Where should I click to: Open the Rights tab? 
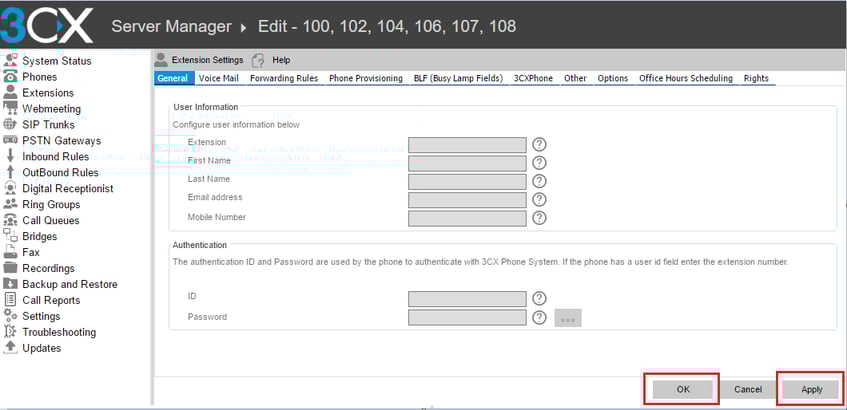[756, 78]
